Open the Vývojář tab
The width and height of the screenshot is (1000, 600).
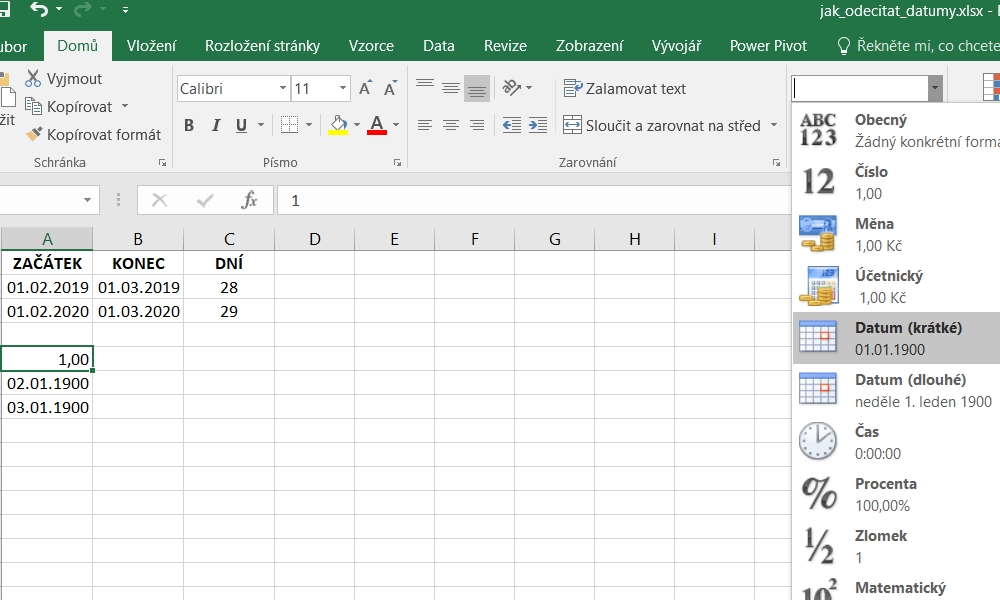tap(676, 46)
